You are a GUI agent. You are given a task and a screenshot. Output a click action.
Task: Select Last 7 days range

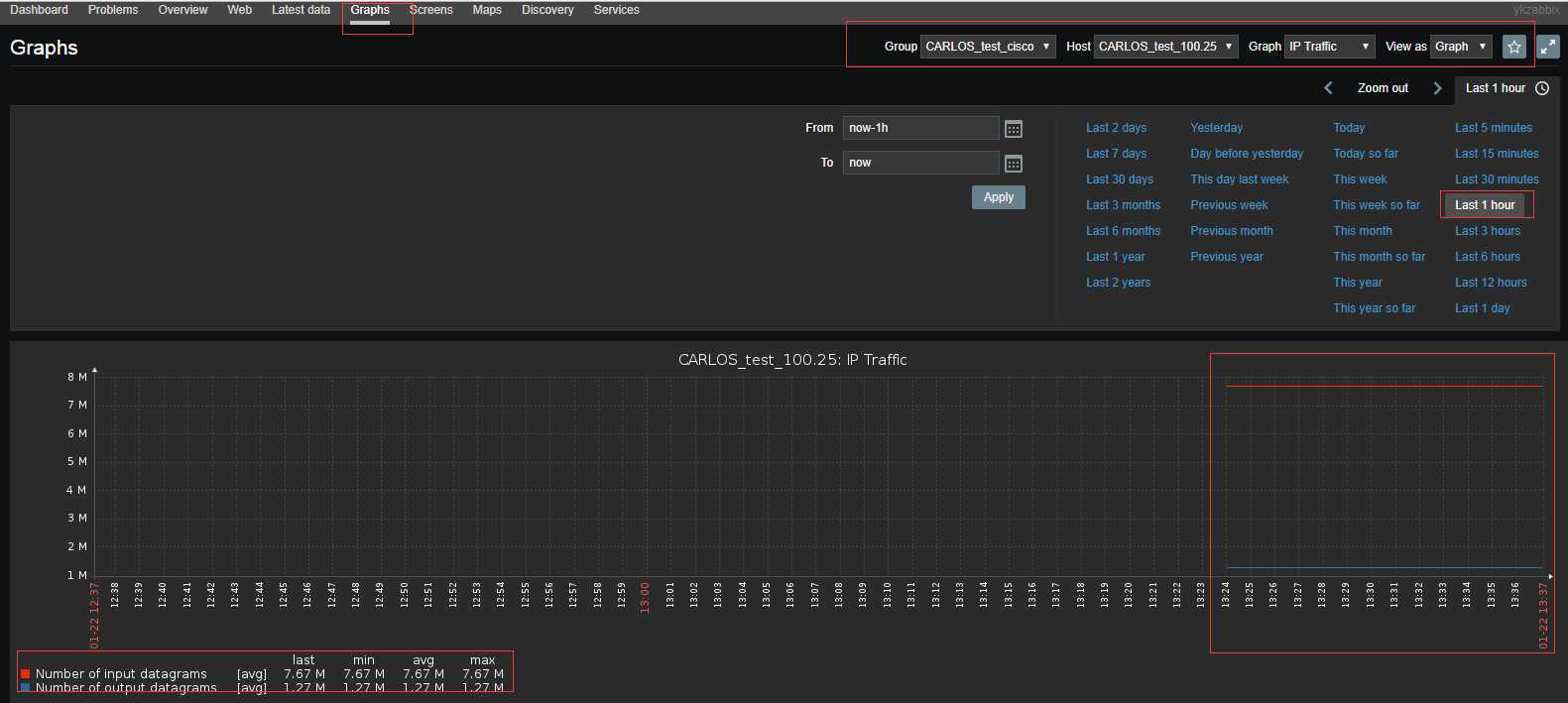1116,154
